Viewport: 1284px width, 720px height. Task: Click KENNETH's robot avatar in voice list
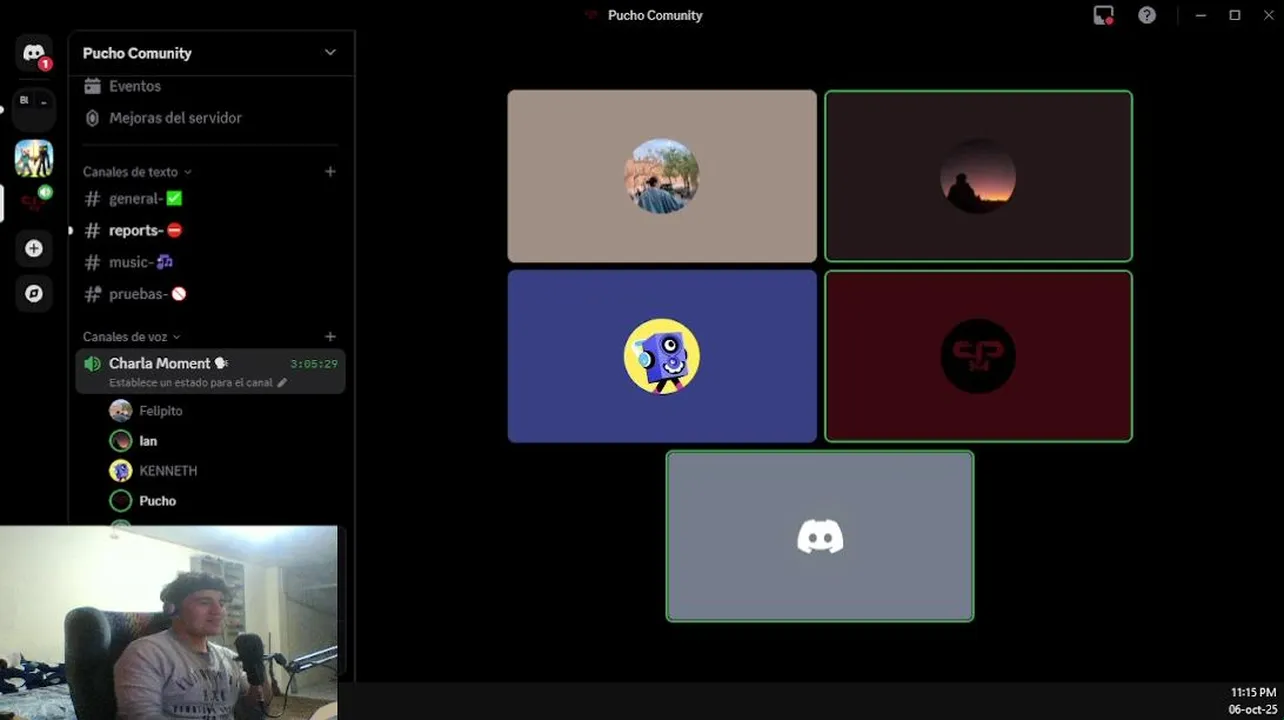[x=120, y=471]
